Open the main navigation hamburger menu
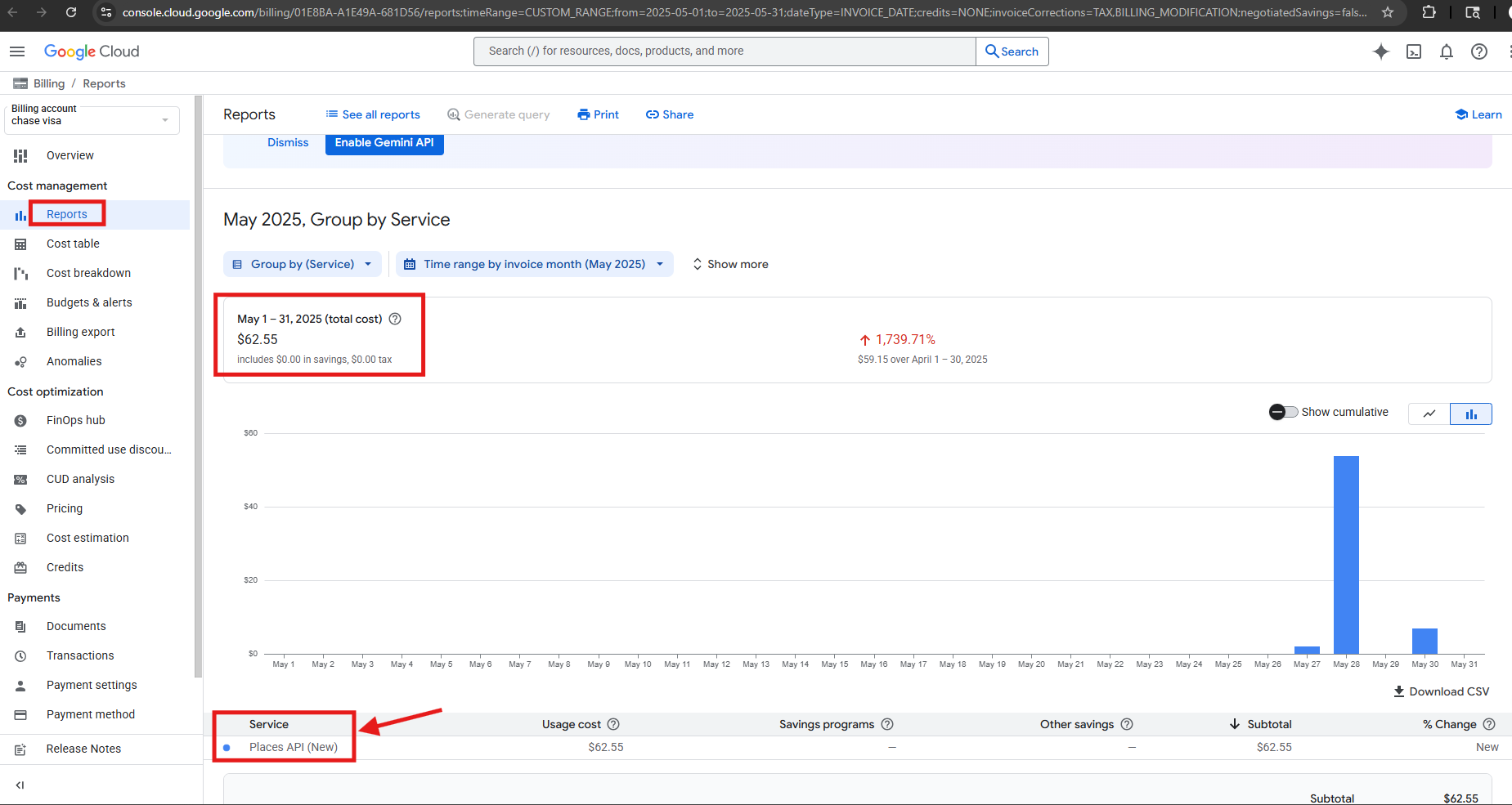The width and height of the screenshot is (1512, 805). pos(17,51)
